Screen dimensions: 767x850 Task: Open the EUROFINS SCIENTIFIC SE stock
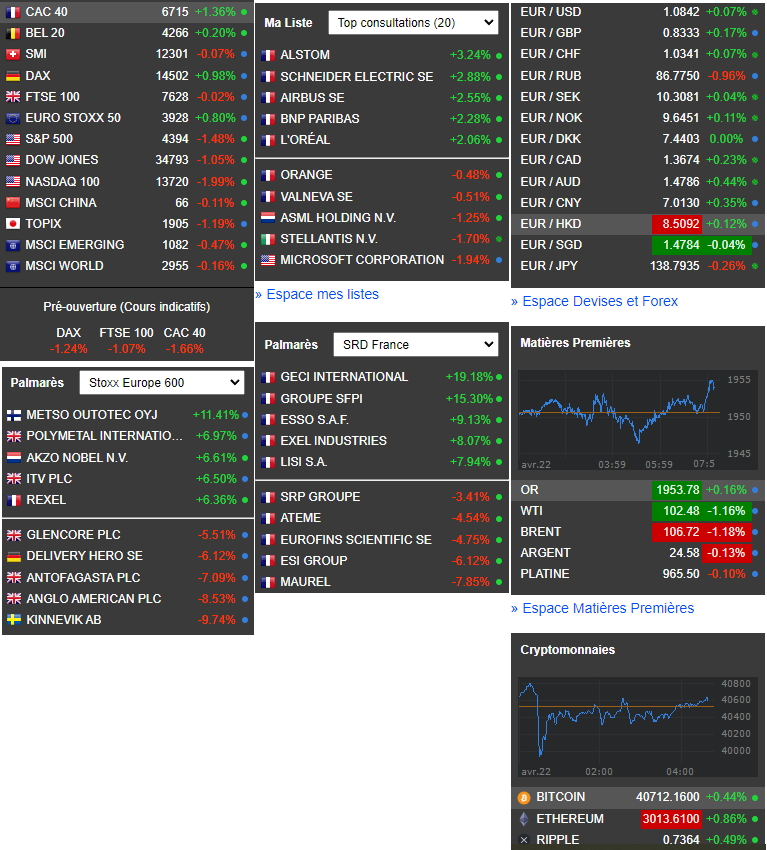[x=356, y=540]
